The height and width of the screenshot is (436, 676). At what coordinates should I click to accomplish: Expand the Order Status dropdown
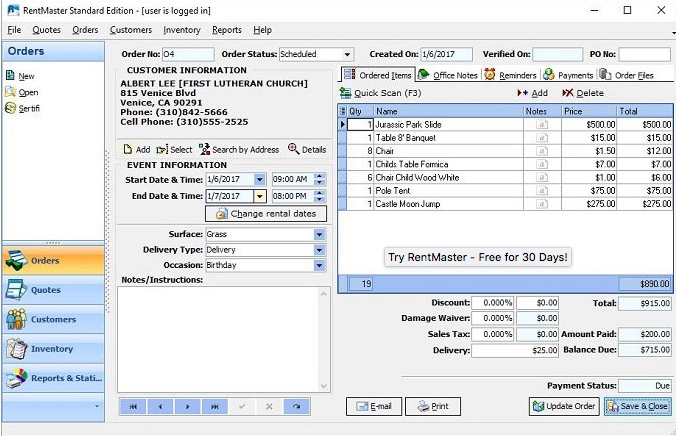pos(347,54)
